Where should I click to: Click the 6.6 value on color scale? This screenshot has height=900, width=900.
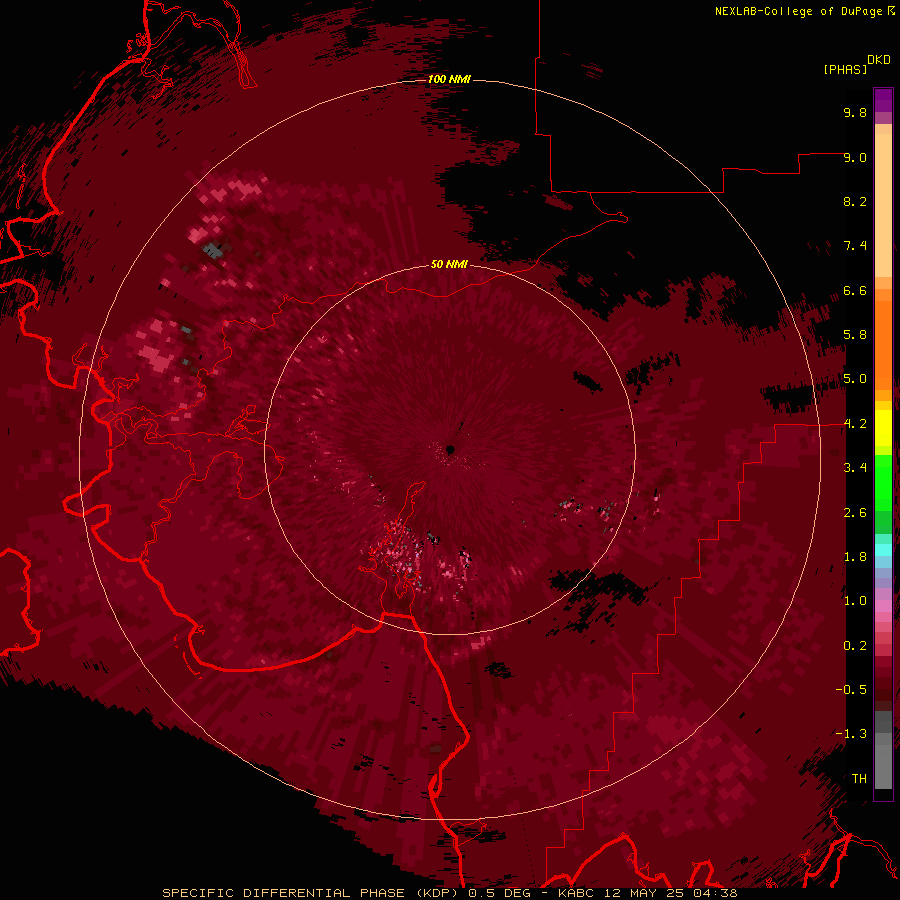855,290
